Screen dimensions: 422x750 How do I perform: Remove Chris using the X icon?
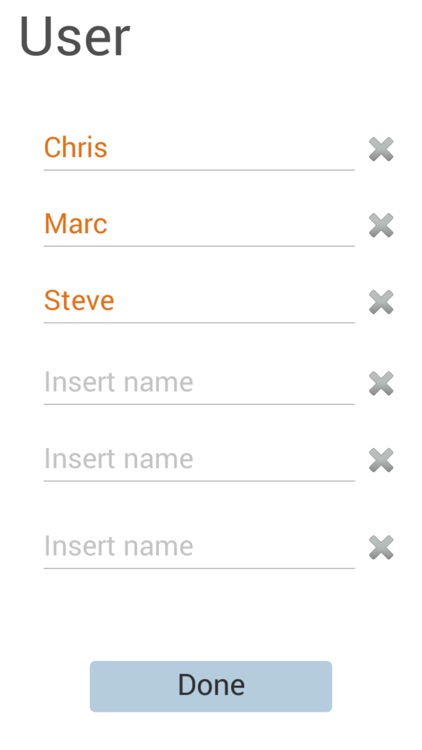(381, 149)
